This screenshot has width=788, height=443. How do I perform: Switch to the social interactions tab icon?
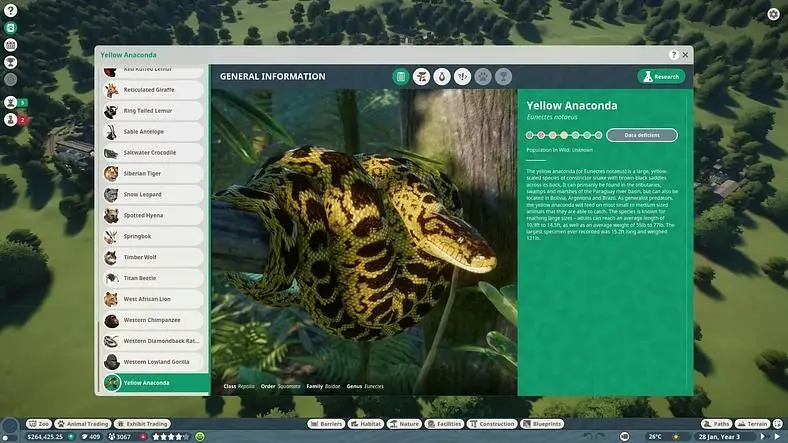click(462, 77)
